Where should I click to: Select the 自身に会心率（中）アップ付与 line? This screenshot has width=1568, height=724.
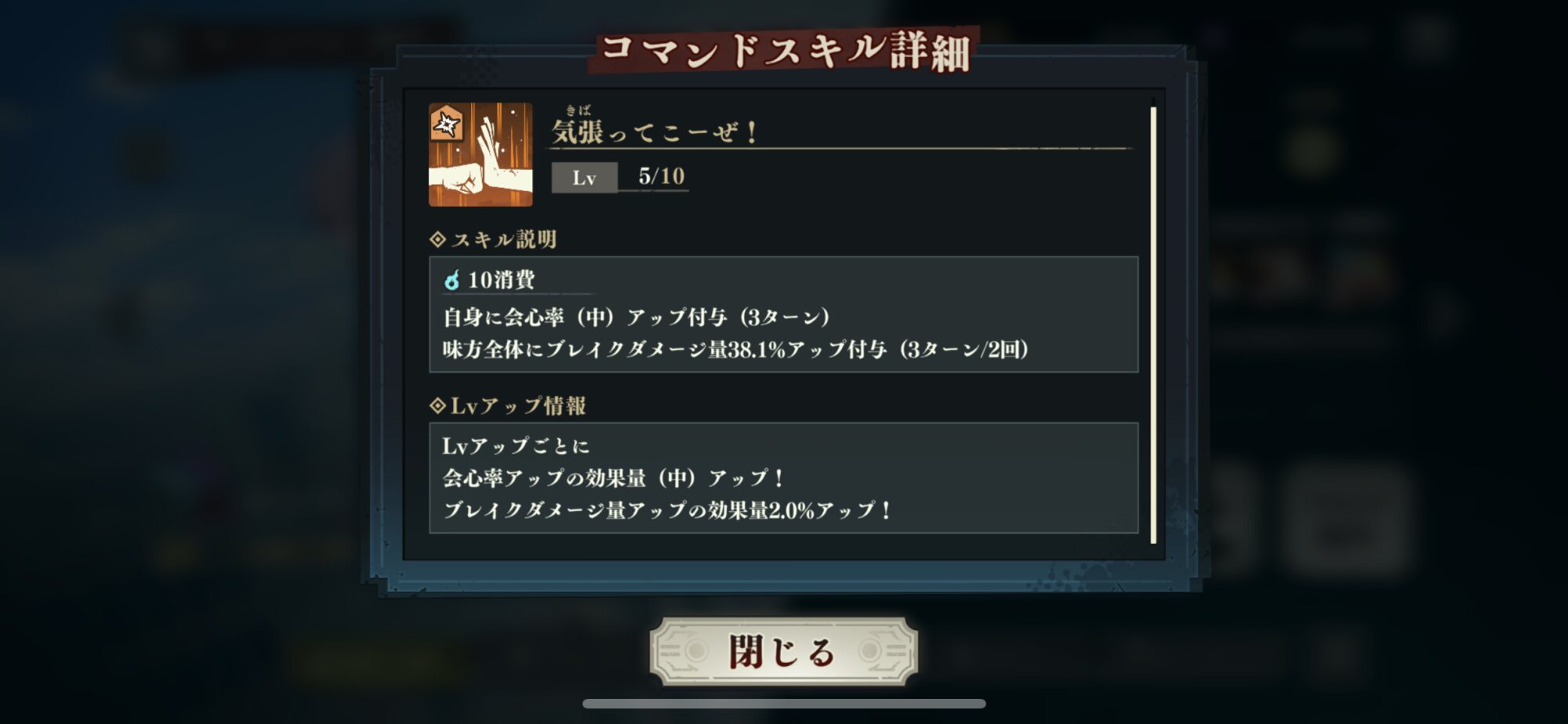coord(637,317)
